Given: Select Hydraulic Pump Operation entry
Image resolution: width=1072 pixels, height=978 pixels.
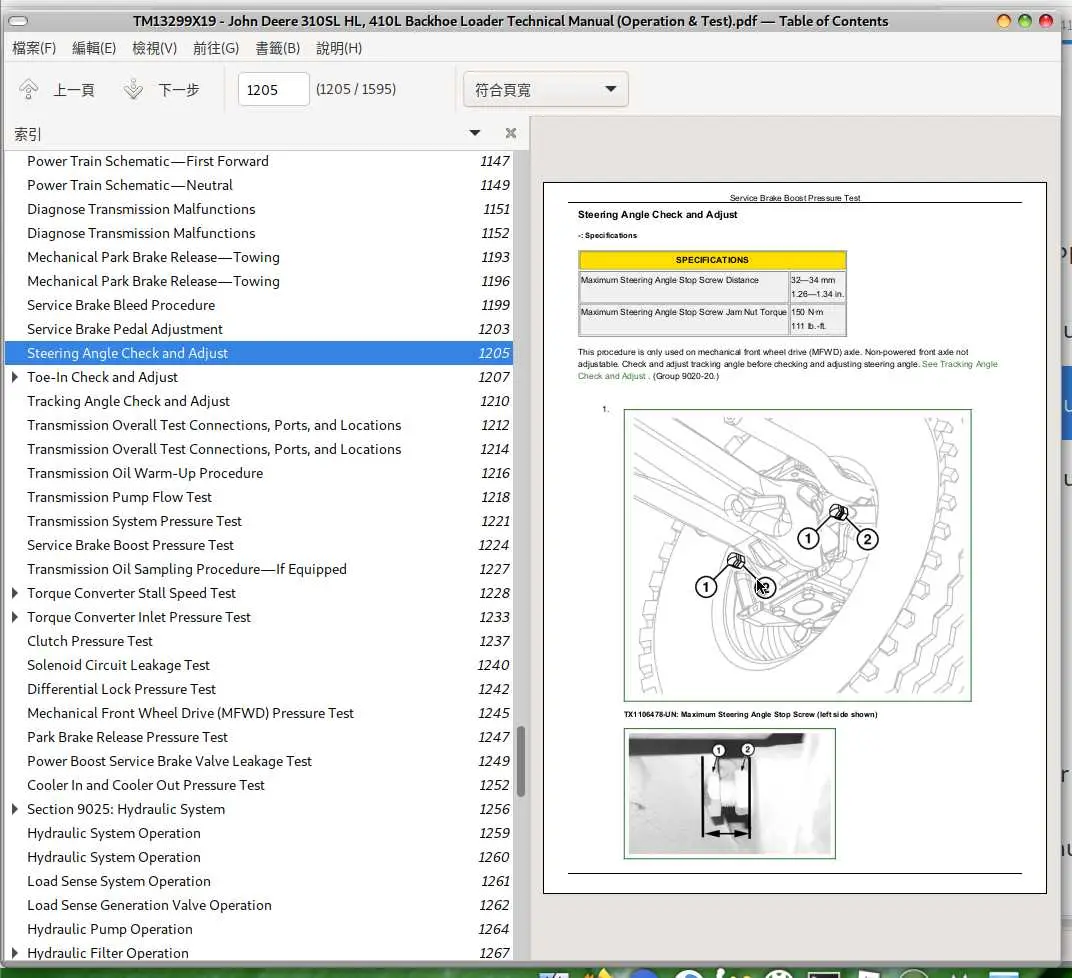Looking at the screenshot, I should click(258, 929).
